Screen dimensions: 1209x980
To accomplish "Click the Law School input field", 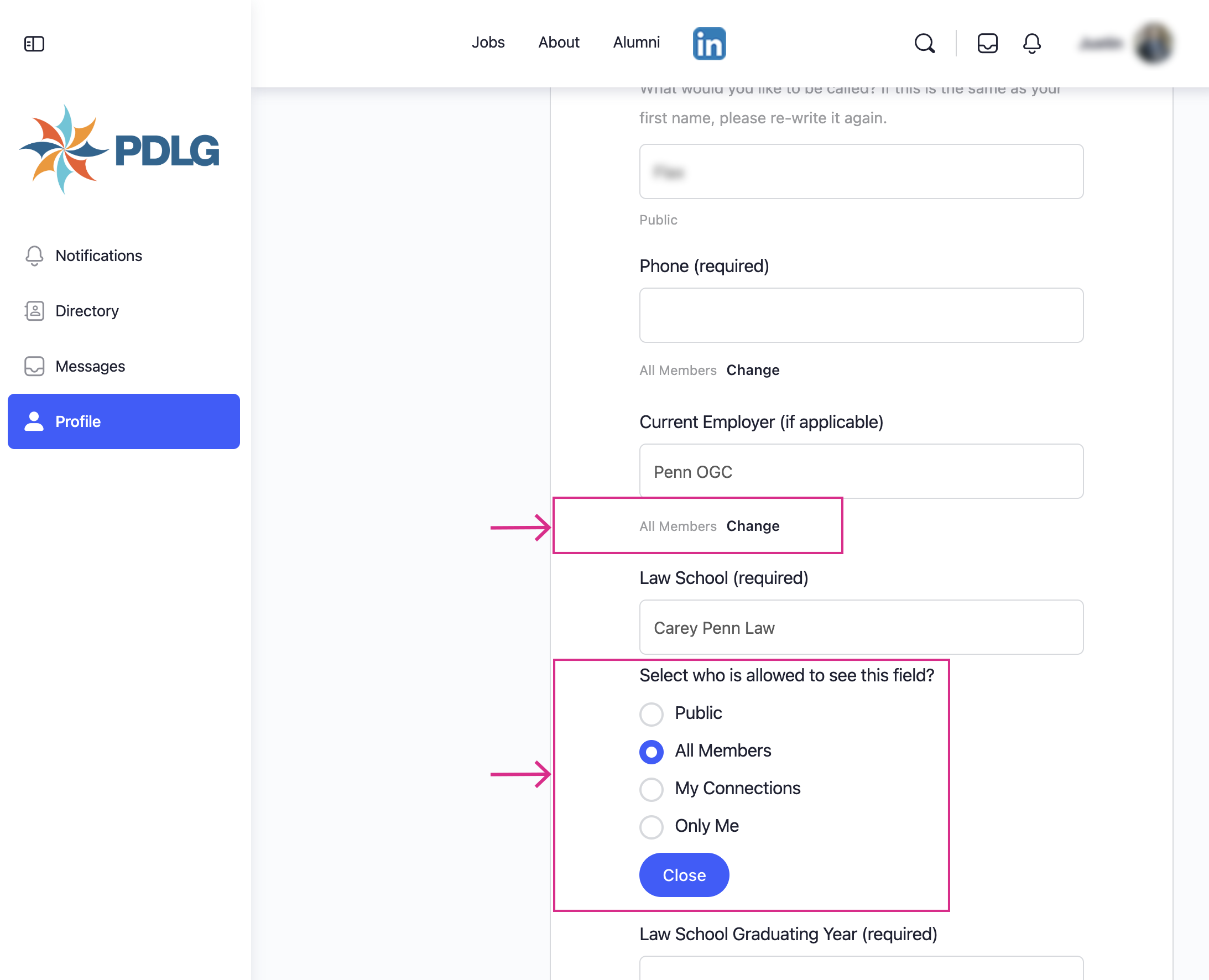I will 861,627.
